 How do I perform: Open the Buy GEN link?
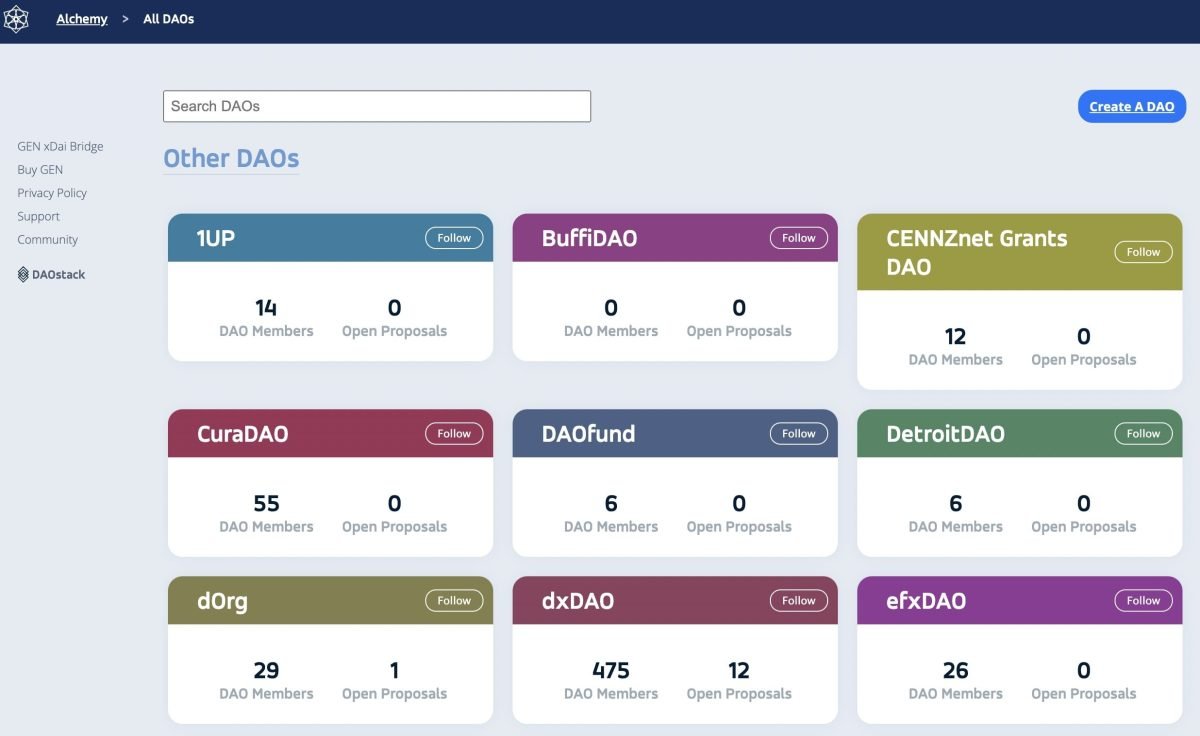coord(40,170)
